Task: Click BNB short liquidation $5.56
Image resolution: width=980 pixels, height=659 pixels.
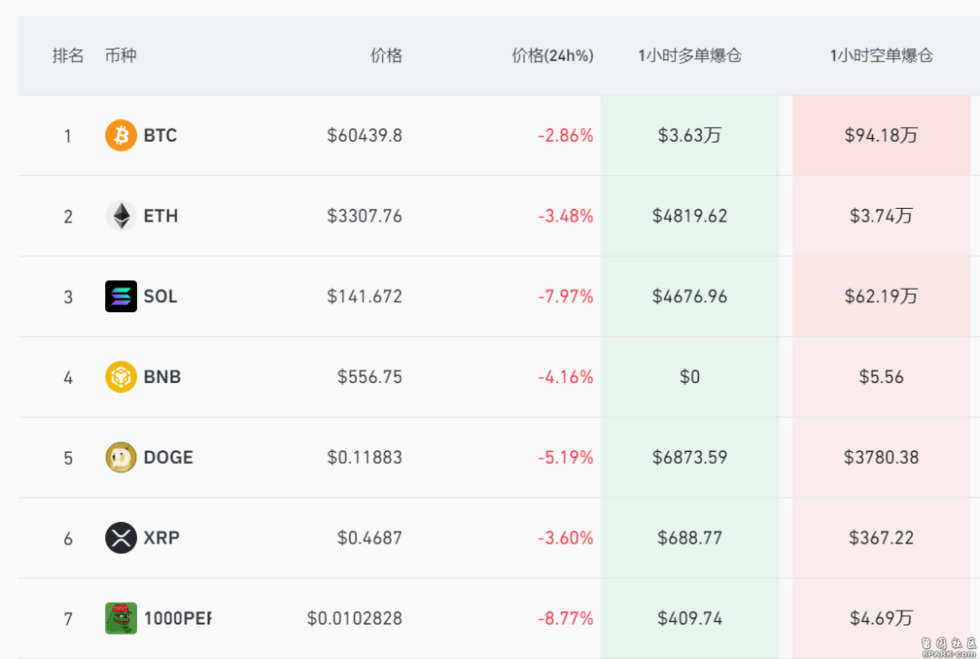Action: [881, 377]
